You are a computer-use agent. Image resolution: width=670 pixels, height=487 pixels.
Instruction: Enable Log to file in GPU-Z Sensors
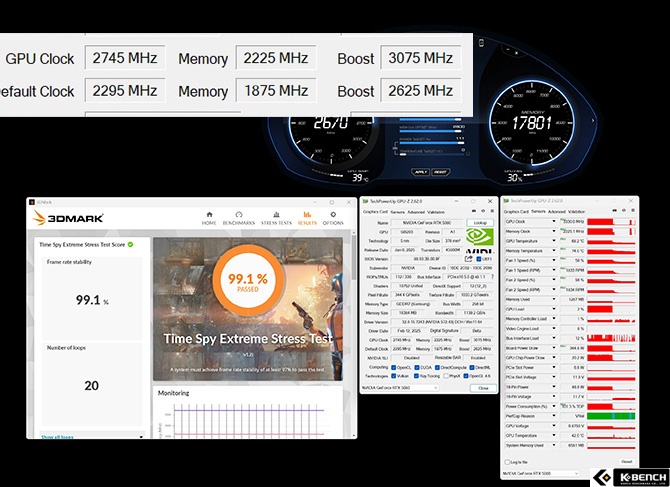click(x=507, y=462)
